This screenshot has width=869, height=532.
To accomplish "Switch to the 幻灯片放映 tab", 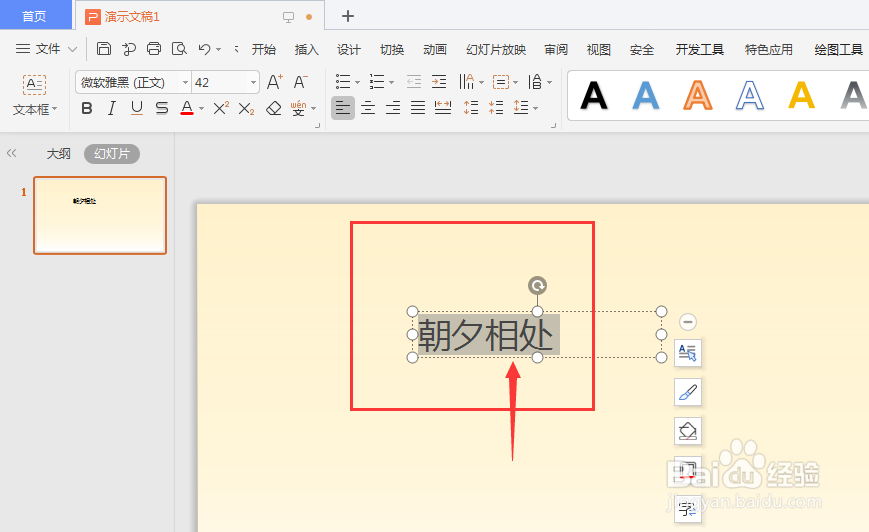I will [x=496, y=50].
